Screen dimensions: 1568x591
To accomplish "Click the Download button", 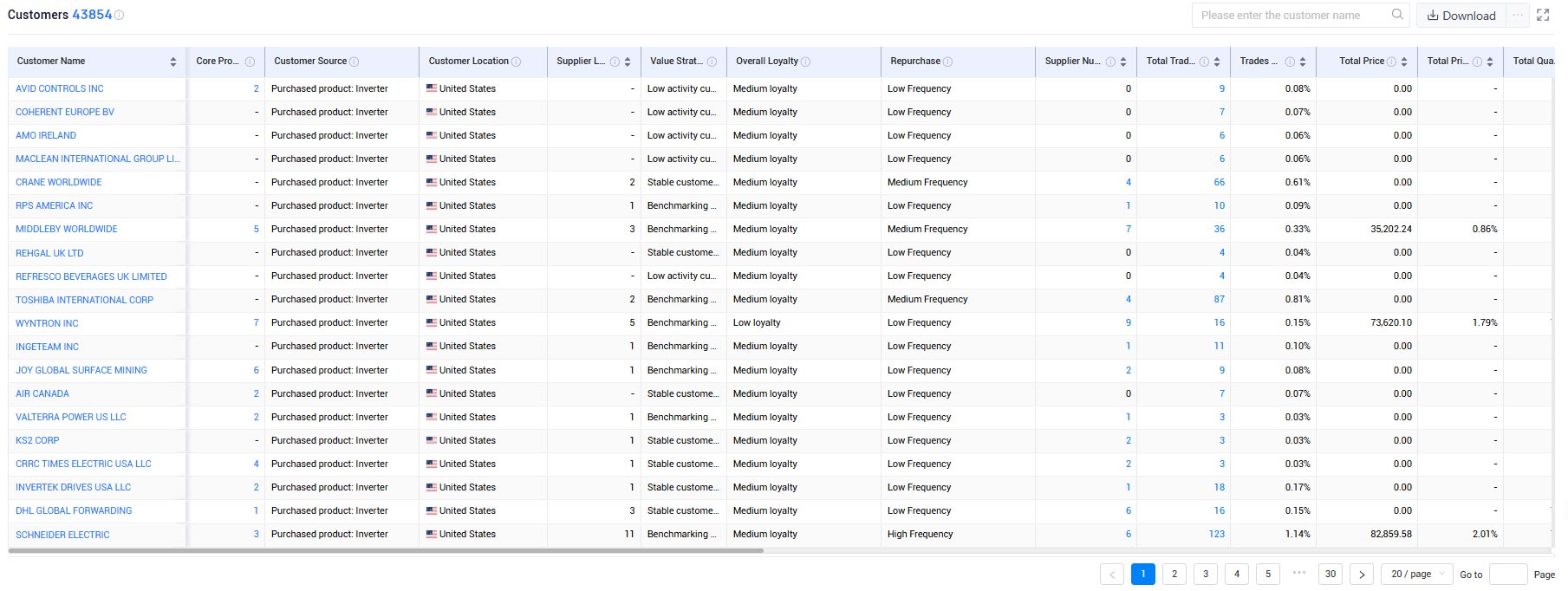I will [1461, 15].
